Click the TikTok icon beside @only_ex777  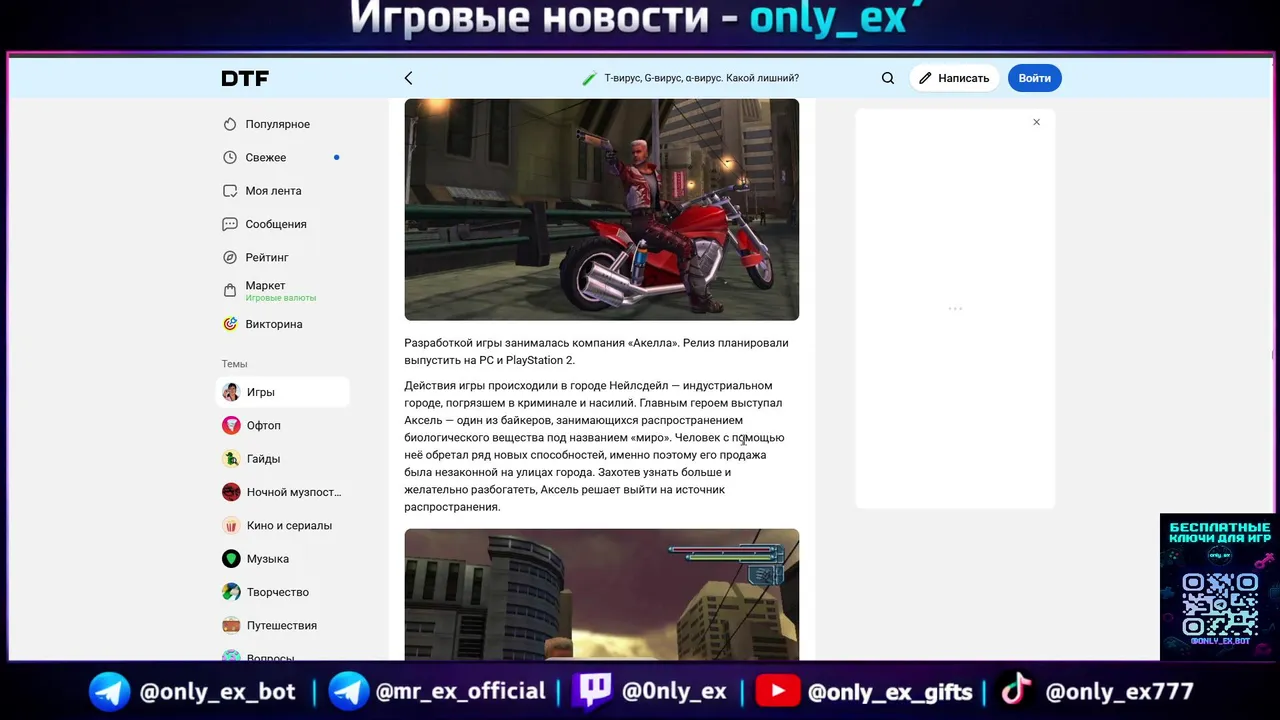coord(1016,691)
